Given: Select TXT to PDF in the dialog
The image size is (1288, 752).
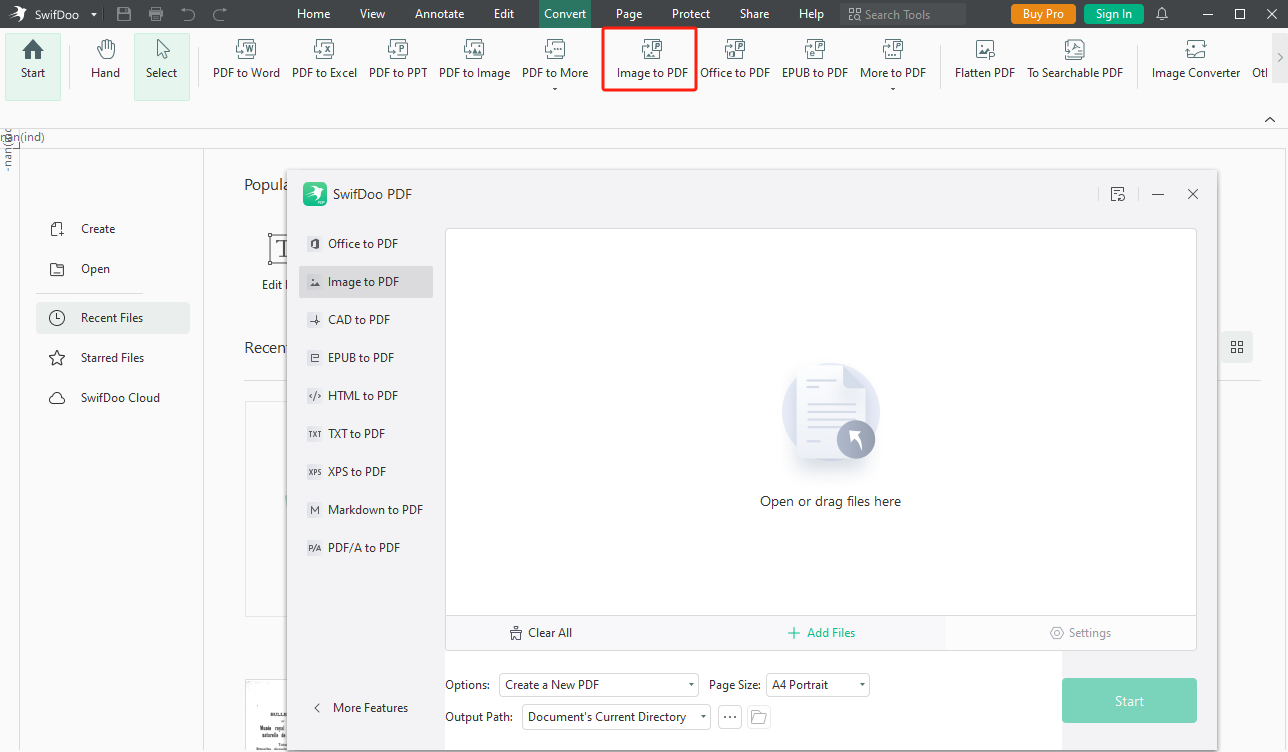Looking at the screenshot, I should click(366, 434).
